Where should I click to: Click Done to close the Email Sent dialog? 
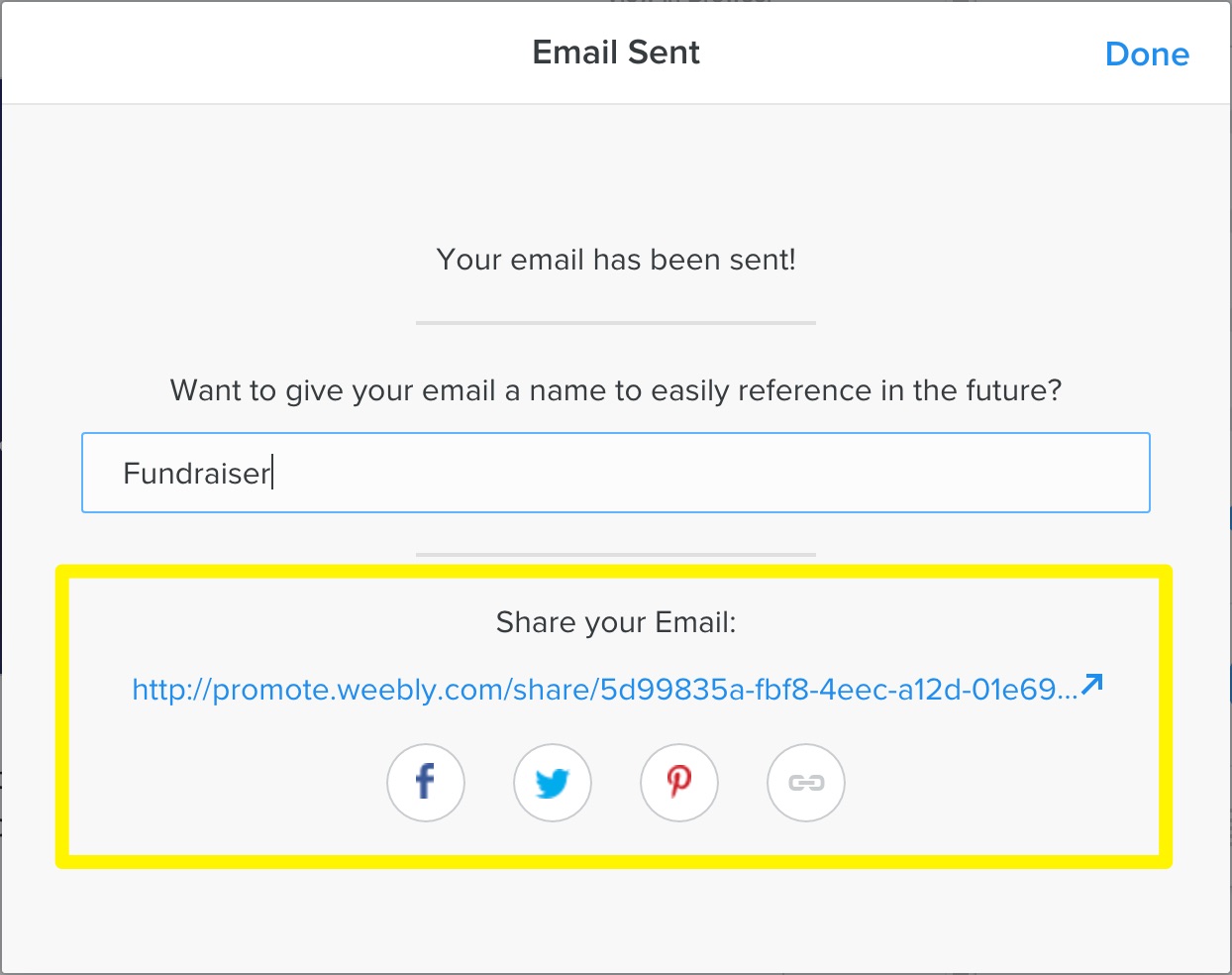pyautogui.click(x=1147, y=54)
